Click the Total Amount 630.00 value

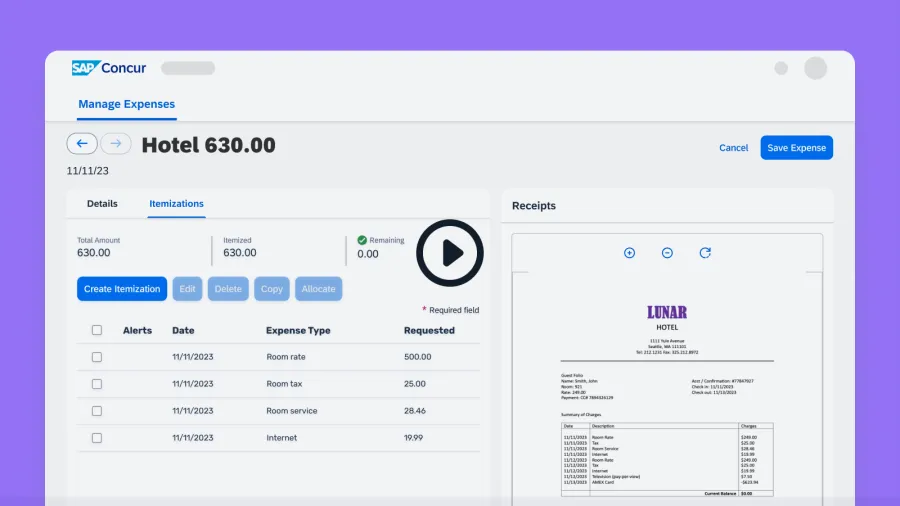[x=94, y=253]
